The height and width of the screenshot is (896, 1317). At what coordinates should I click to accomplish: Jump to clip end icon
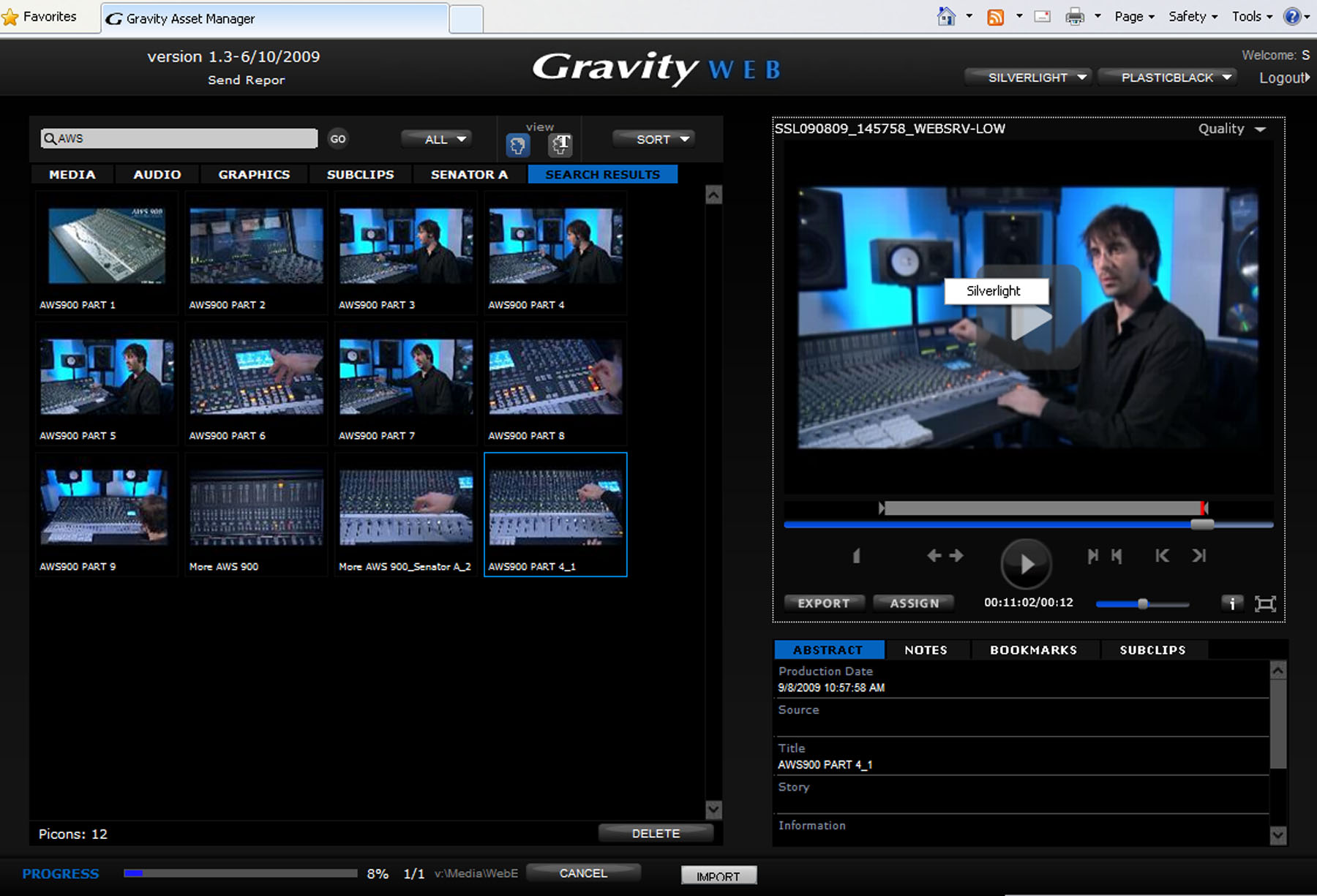click(1198, 556)
